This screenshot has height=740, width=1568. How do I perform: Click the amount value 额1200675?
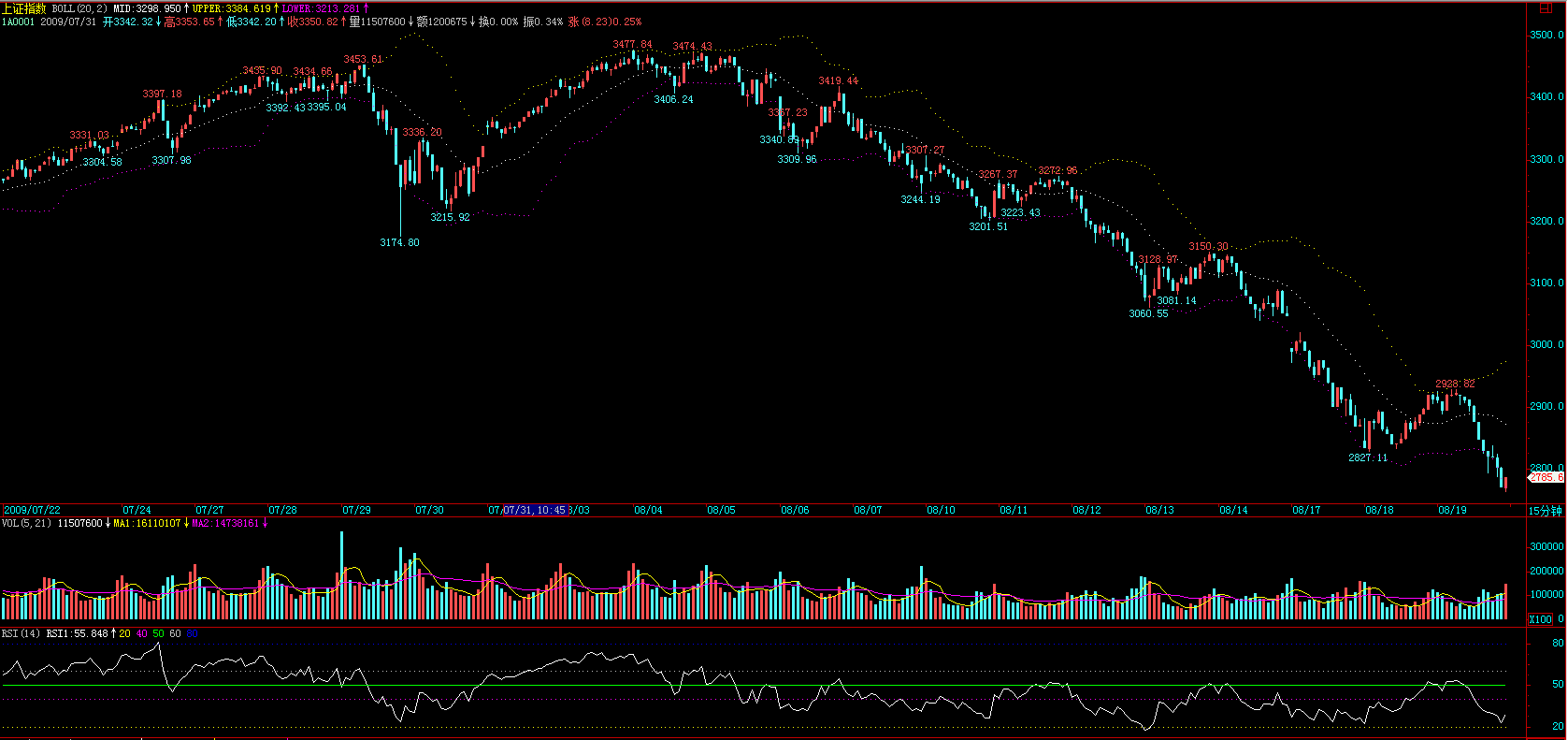[x=442, y=22]
